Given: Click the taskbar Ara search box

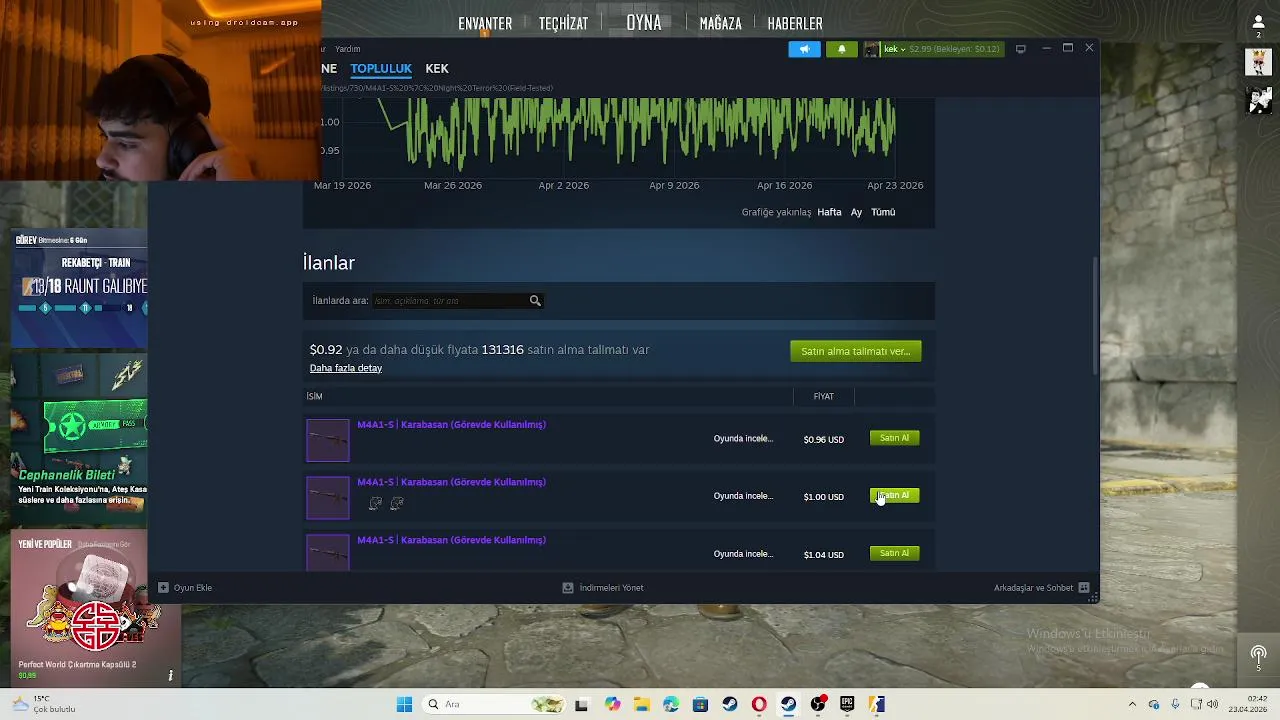Looking at the screenshot, I should 495,704.
